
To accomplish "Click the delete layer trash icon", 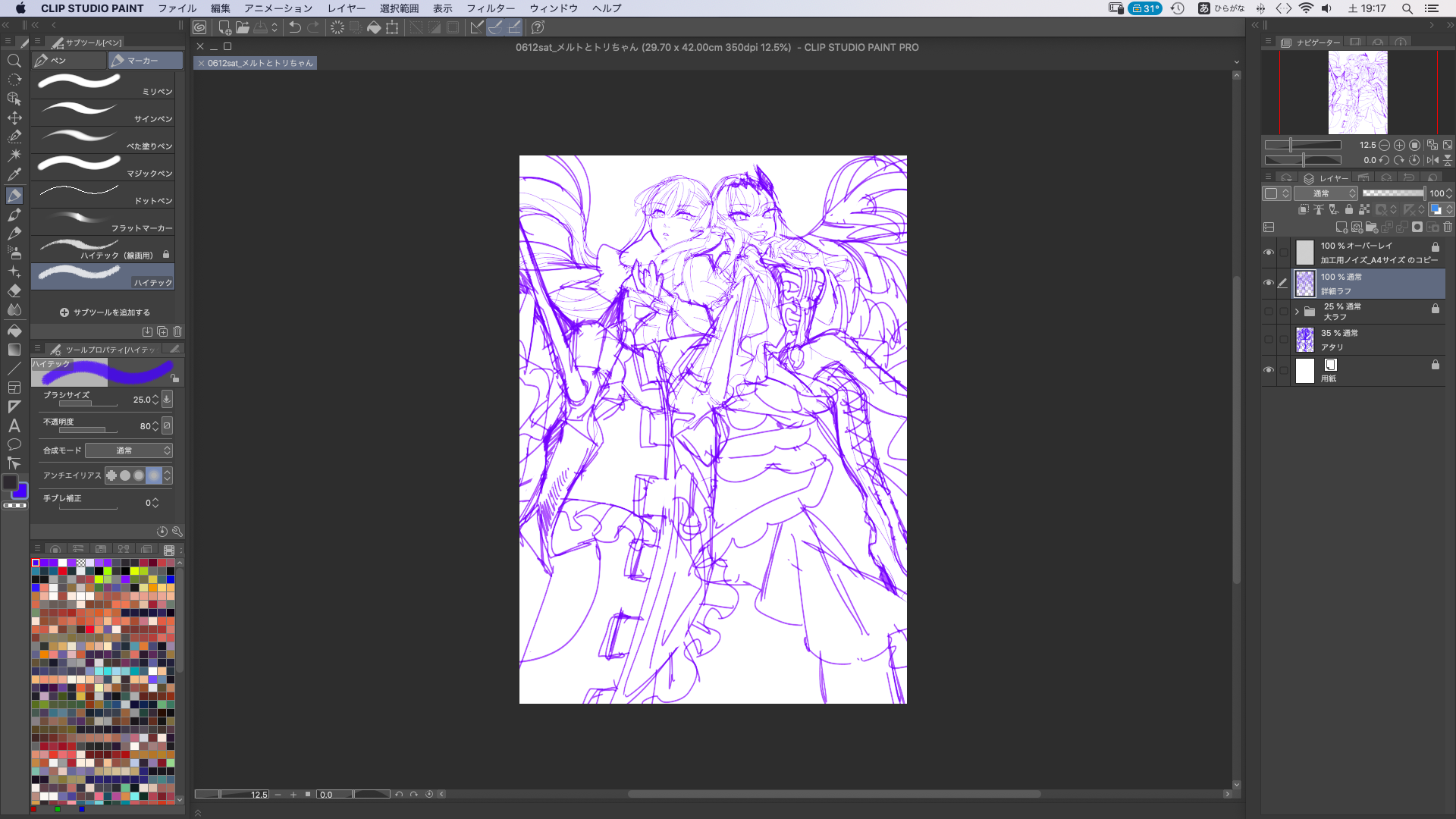I will (x=1448, y=227).
